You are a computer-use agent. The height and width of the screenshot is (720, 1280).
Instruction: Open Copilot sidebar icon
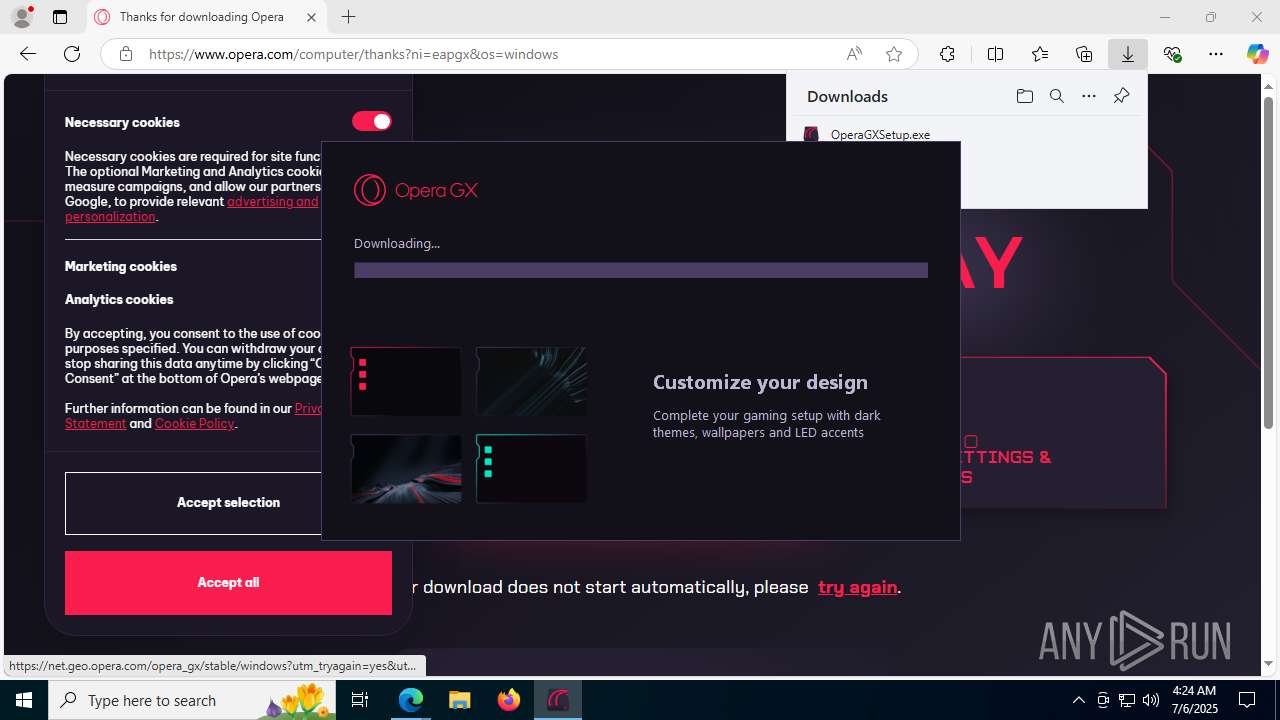1257,54
